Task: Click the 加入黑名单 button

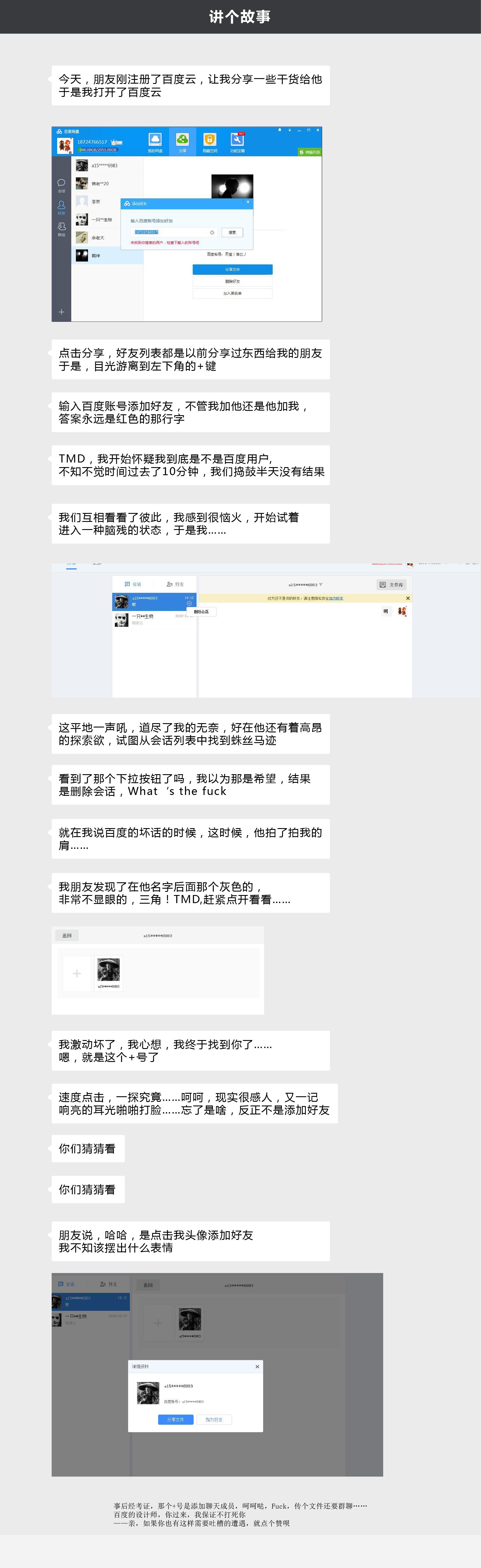Action: click(233, 294)
